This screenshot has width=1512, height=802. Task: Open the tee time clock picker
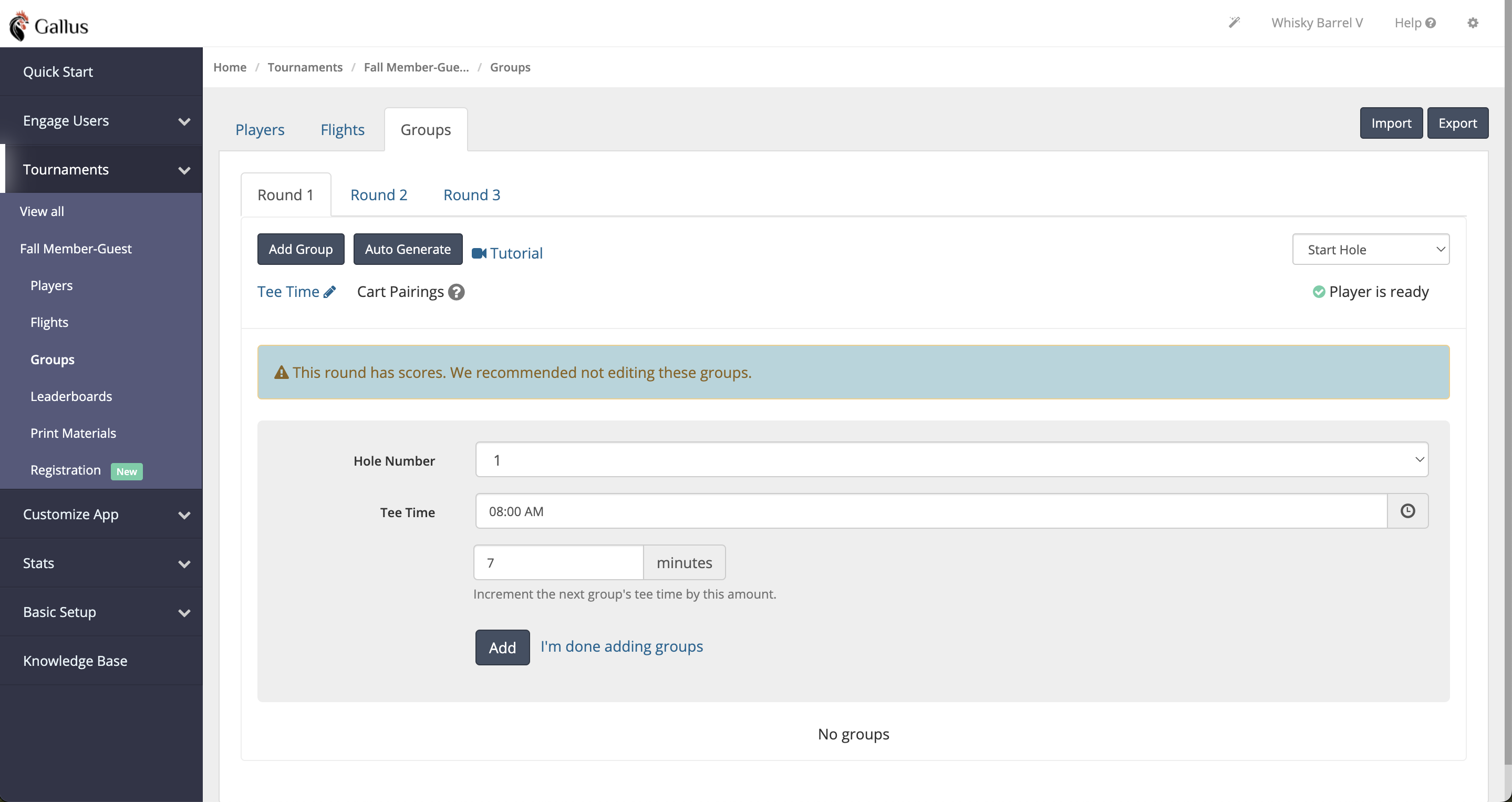coord(1407,511)
